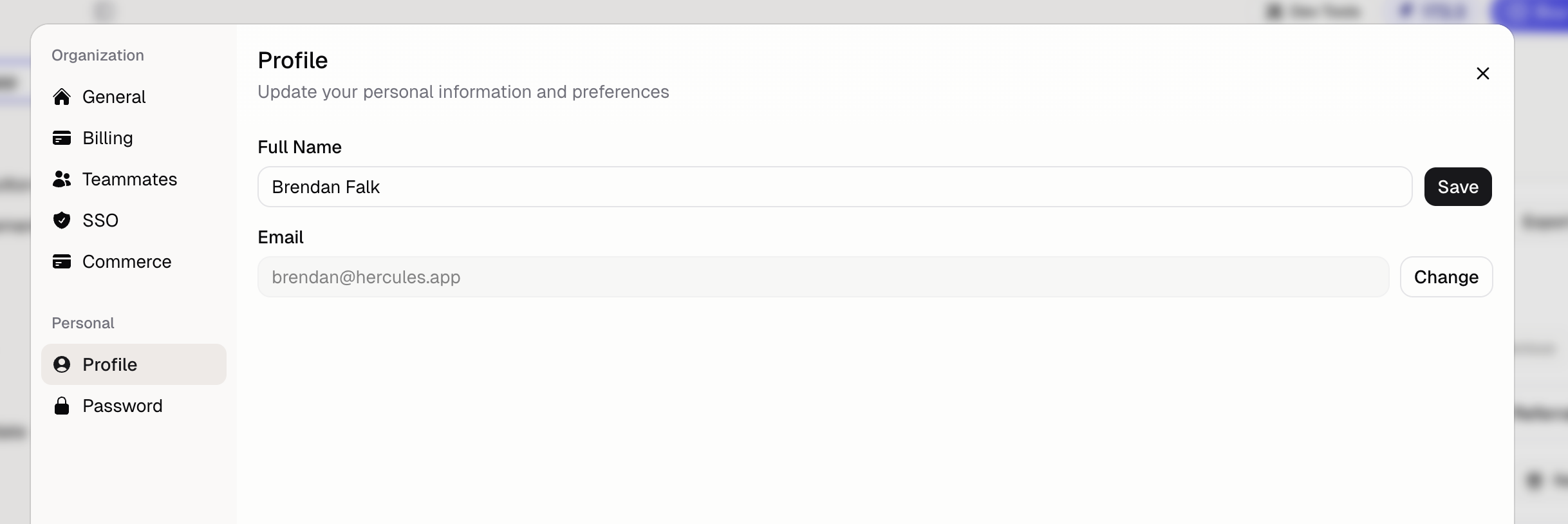Switch to the Teammates section
This screenshot has width=1568, height=524.
click(x=129, y=180)
